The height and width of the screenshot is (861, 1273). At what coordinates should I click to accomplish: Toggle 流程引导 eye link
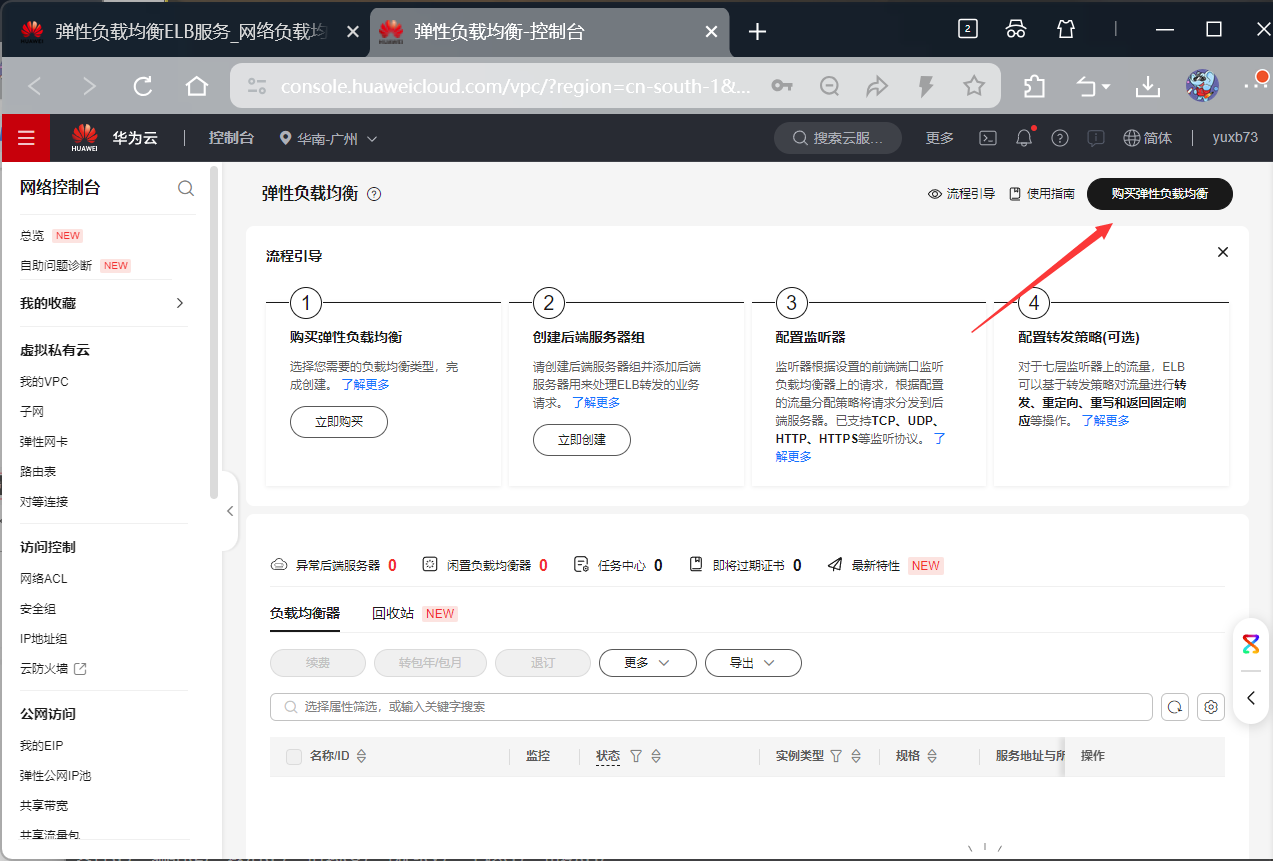coord(961,194)
